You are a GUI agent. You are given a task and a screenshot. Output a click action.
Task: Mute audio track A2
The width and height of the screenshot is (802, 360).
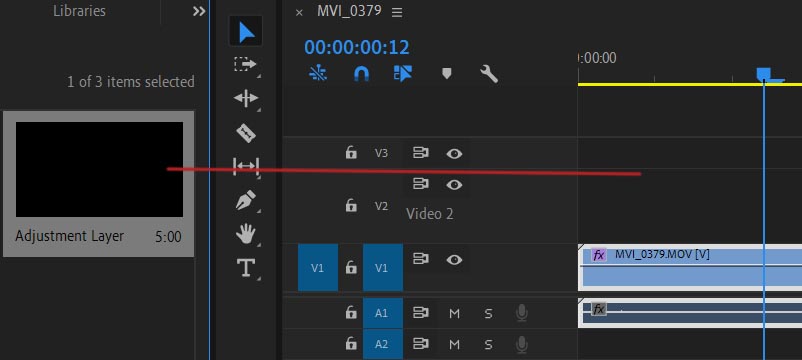454,345
